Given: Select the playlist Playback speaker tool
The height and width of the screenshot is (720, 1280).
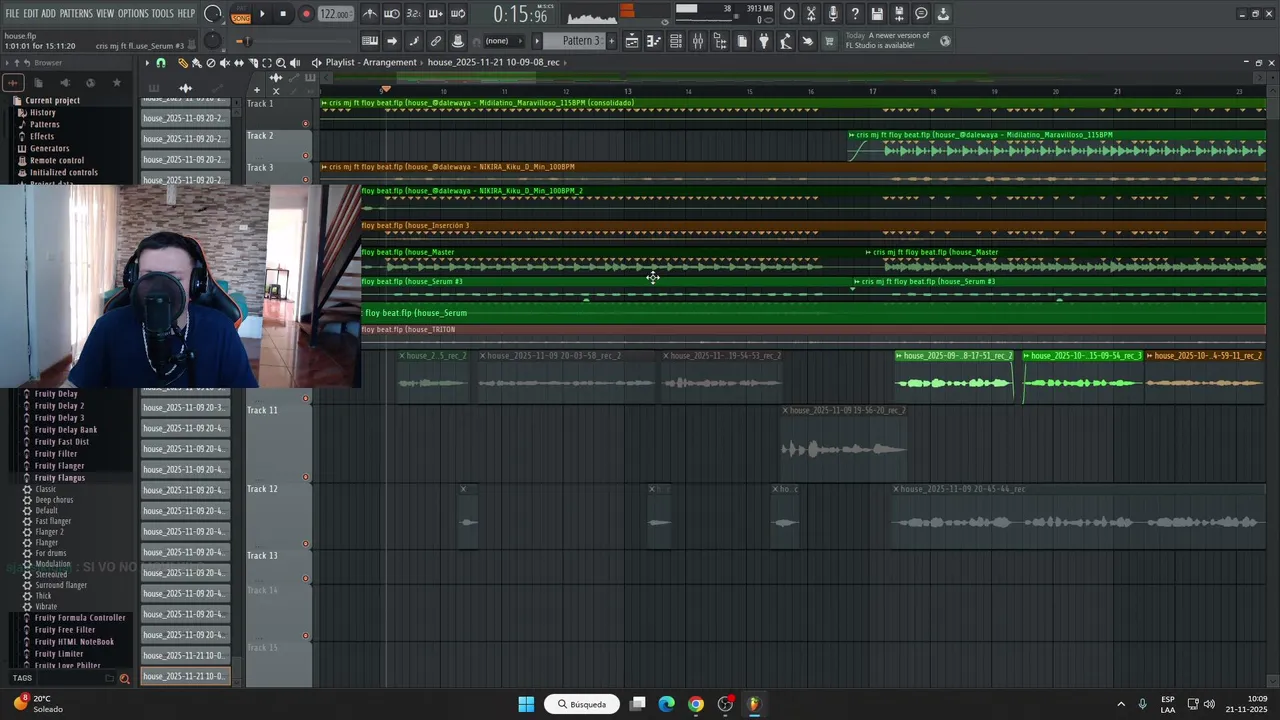Looking at the screenshot, I should (x=295, y=62).
